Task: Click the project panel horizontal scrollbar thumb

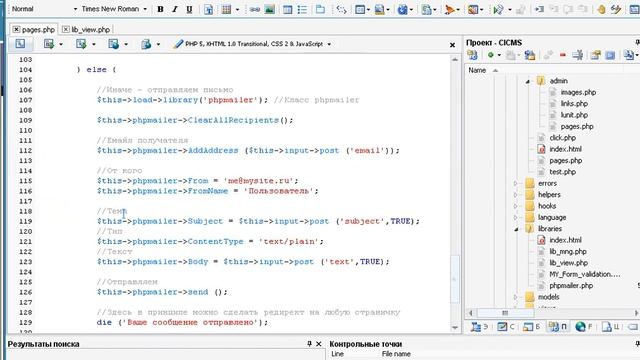Action: (x=505, y=313)
